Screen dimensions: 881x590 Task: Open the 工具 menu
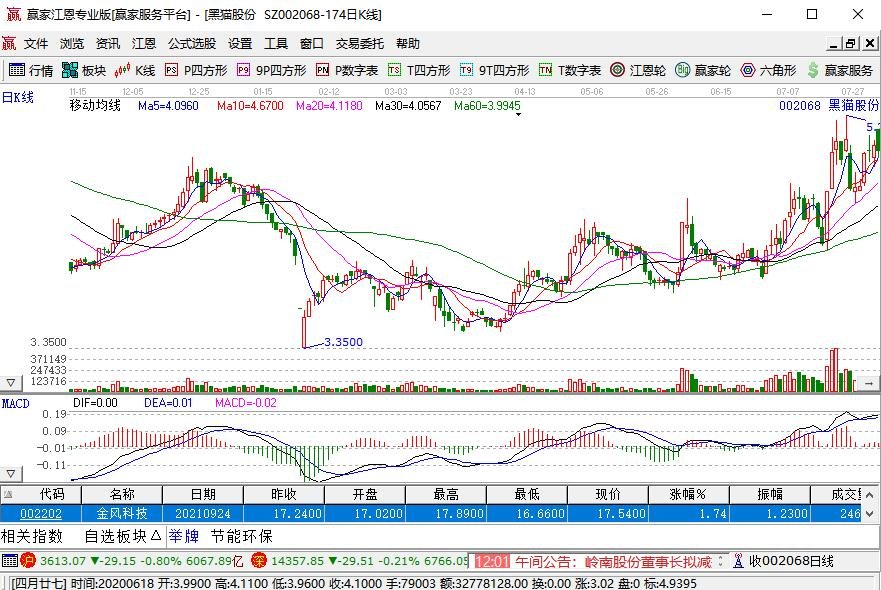click(x=276, y=43)
